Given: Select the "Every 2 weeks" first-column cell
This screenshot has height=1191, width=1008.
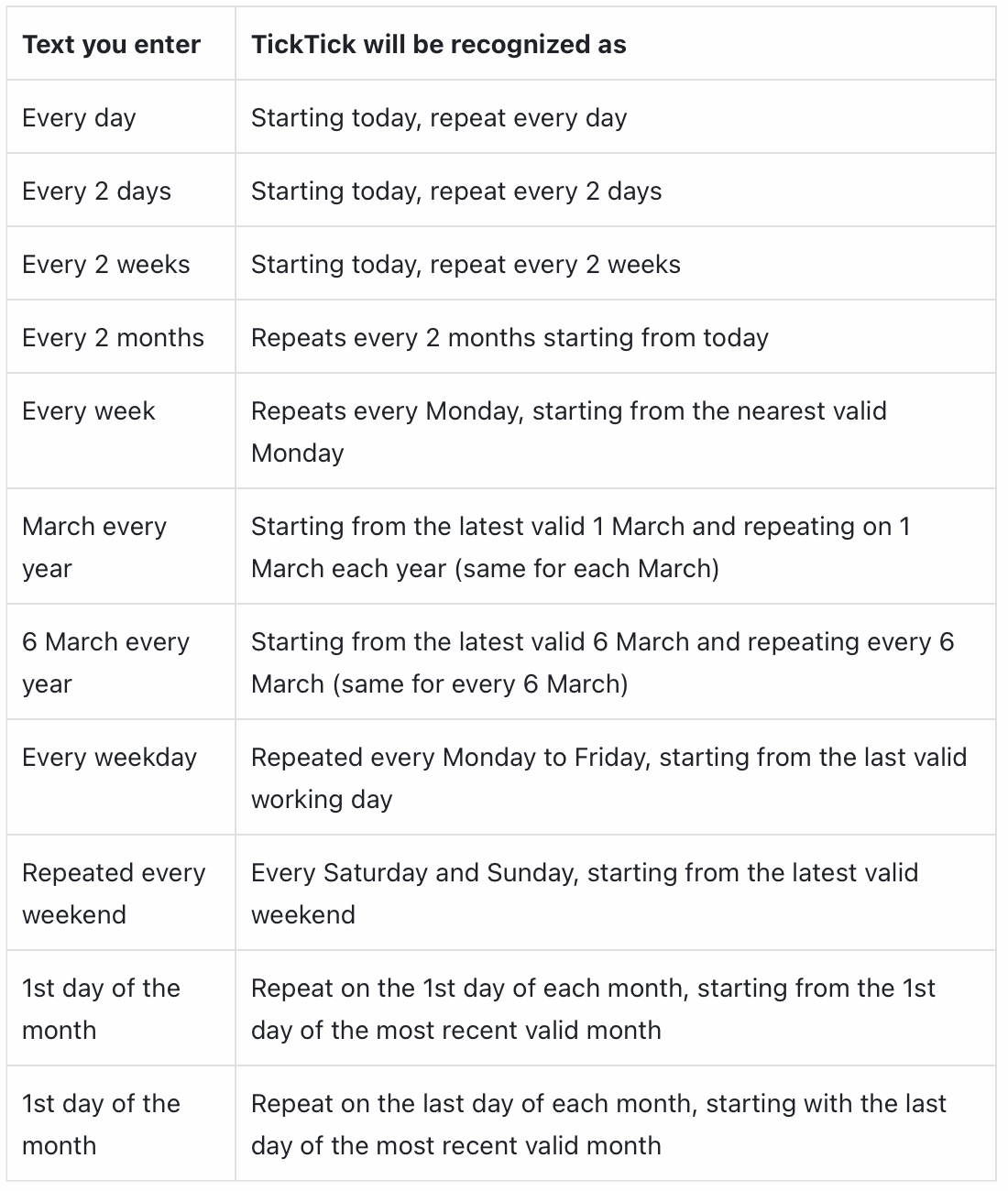Looking at the screenshot, I should (105, 265).
